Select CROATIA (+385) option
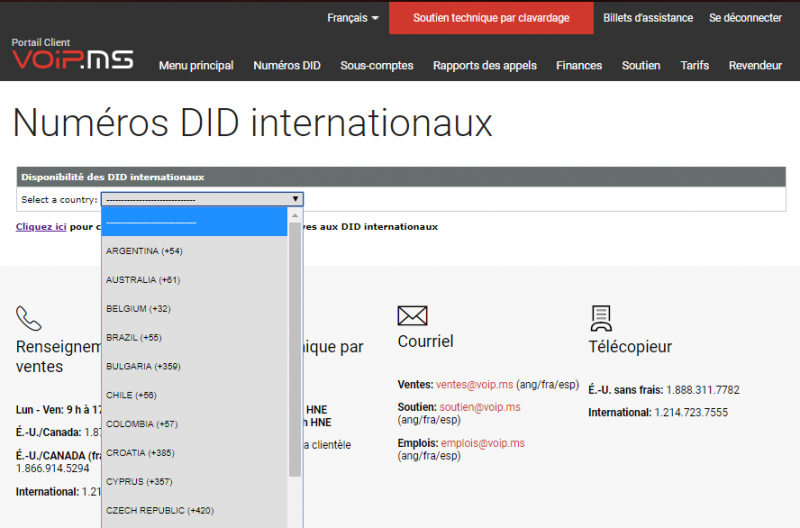800x528 pixels. pos(194,452)
